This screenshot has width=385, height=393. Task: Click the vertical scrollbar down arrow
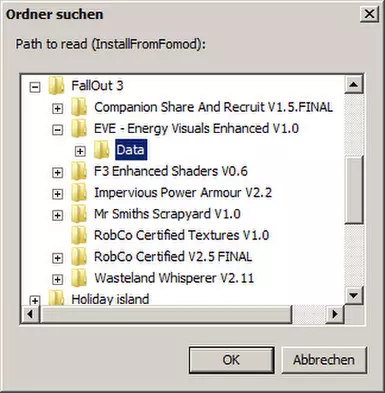coord(353,295)
